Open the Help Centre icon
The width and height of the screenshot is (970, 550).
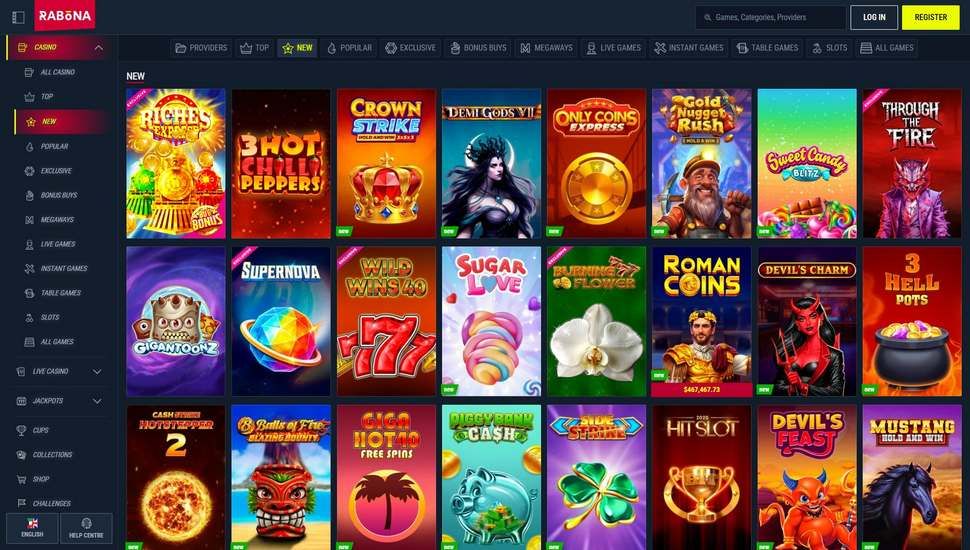click(86, 523)
